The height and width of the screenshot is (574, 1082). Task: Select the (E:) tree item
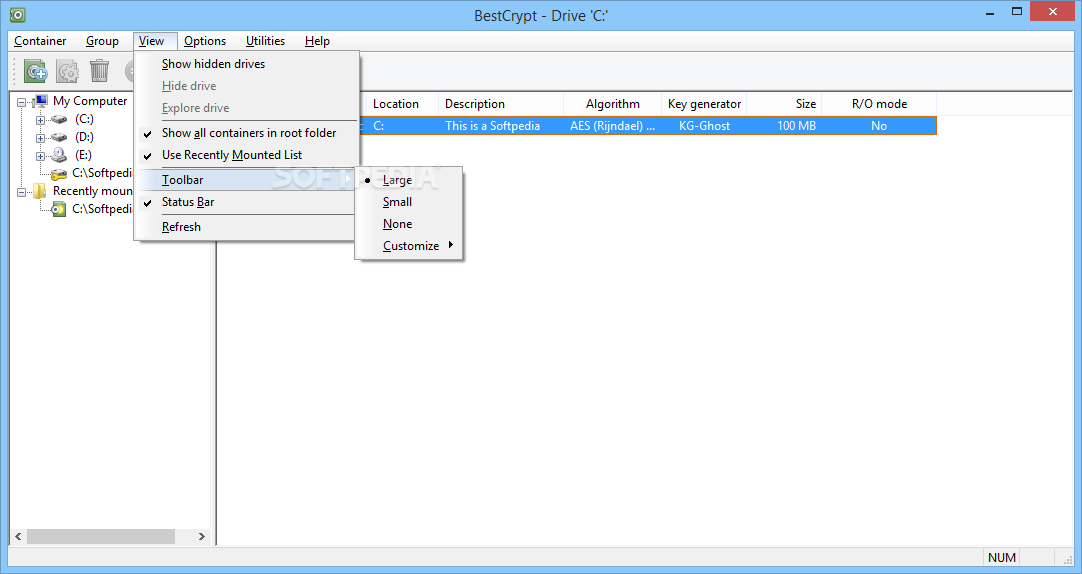coord(83,155)
